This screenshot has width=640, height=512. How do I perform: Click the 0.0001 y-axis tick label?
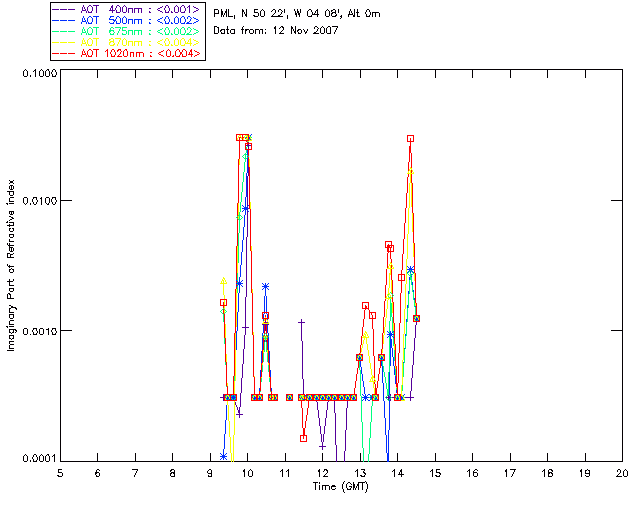36,459
